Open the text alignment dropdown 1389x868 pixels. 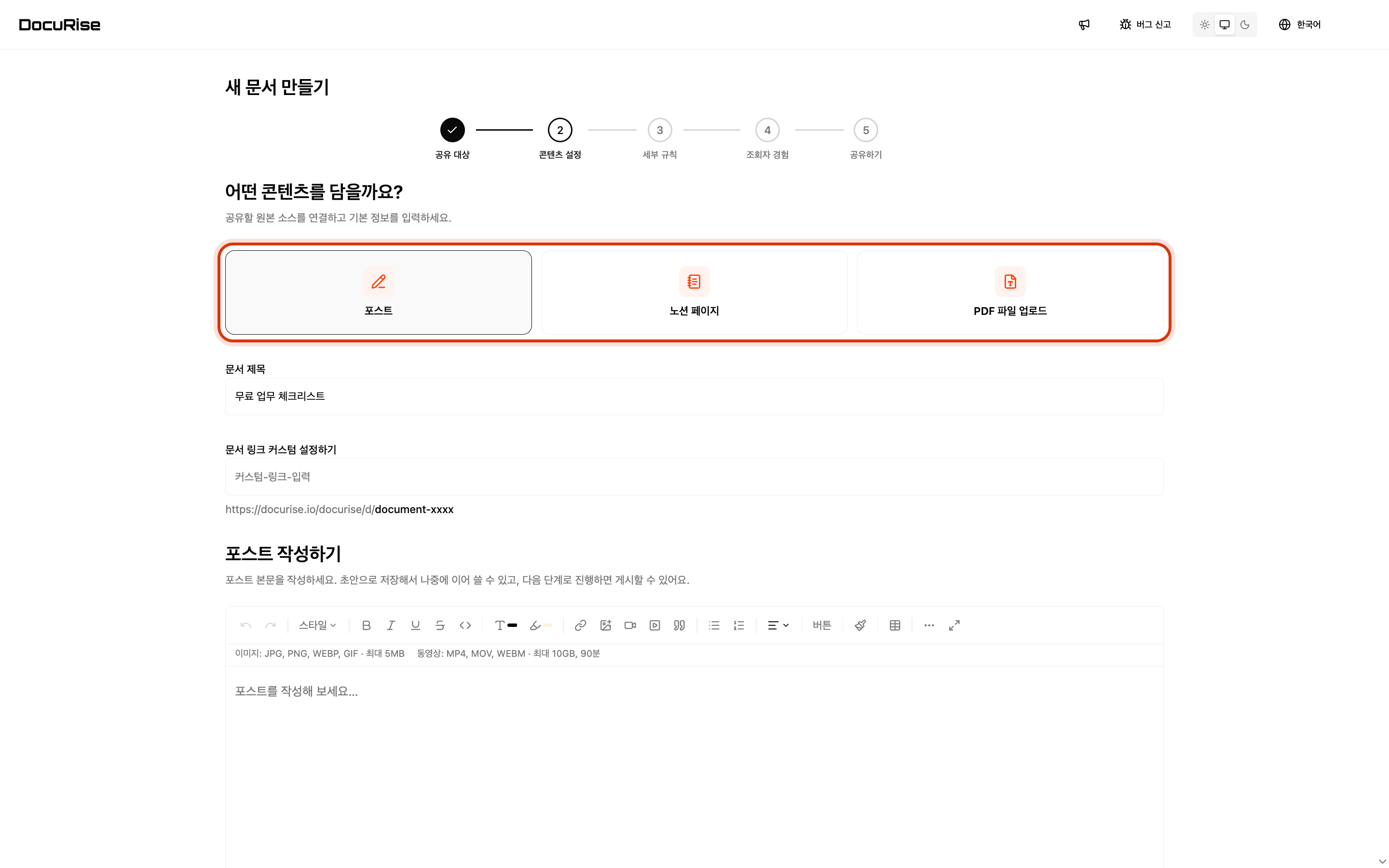(778, 625)
